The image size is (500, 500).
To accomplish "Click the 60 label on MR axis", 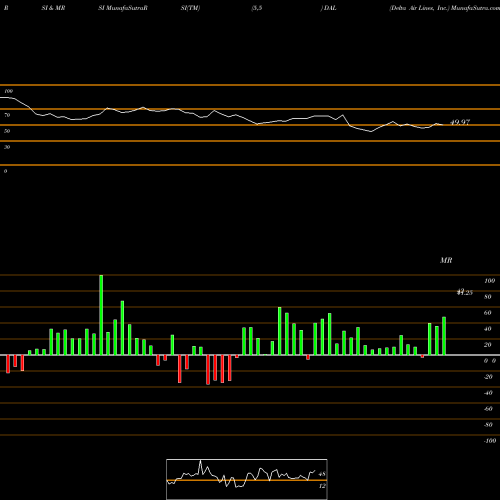I will 488,313.
